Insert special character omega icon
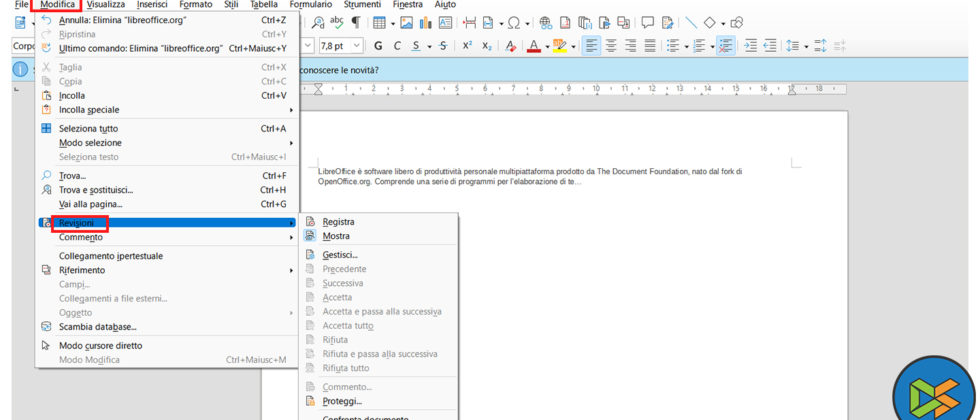This screenshot has height=420, width=980. pos(513,22)
